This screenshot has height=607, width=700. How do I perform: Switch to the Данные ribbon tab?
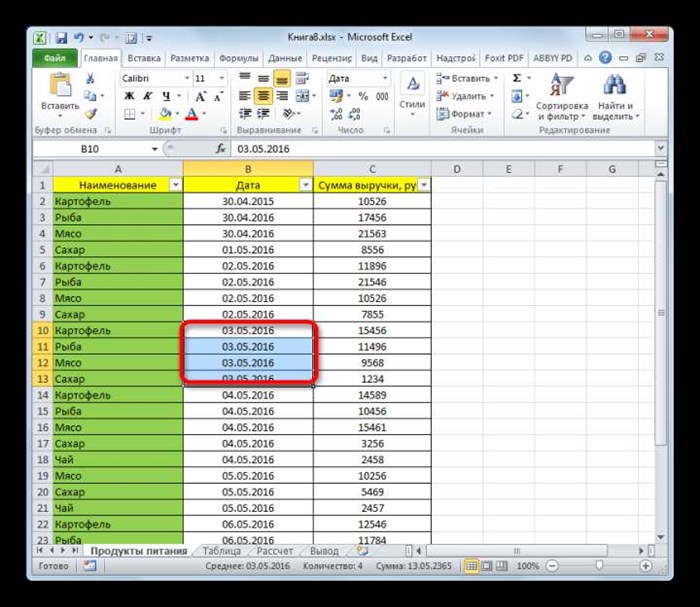pyautogui.click(x=285, y=58)
